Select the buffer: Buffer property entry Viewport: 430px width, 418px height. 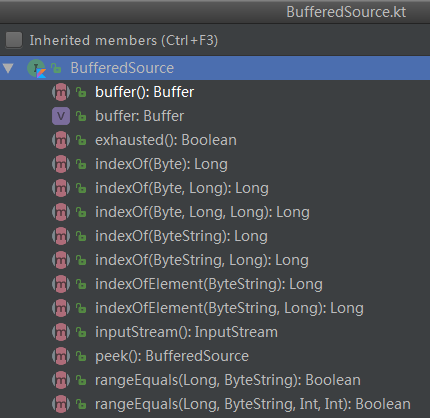pyautogui.click(x=139, y=116)
